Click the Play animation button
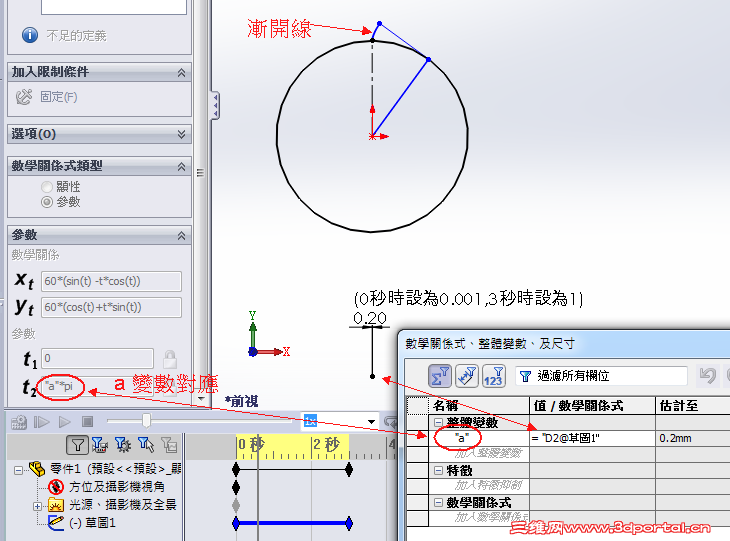 [65, 422]
